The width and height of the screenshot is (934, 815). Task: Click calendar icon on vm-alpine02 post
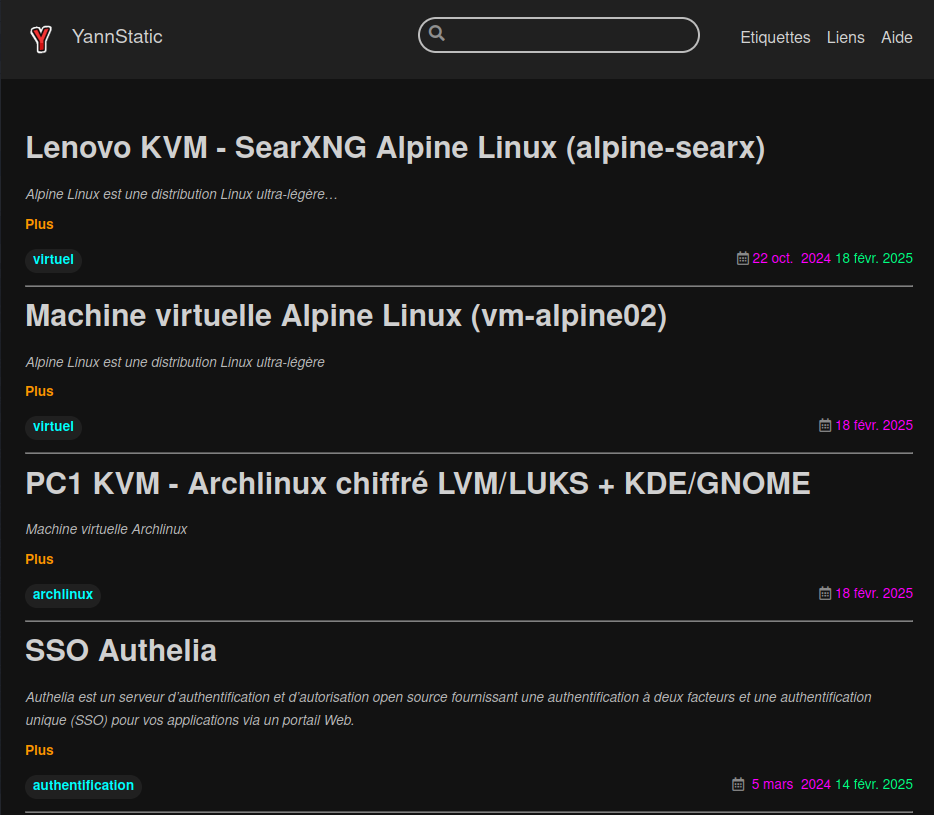(825, 425)
